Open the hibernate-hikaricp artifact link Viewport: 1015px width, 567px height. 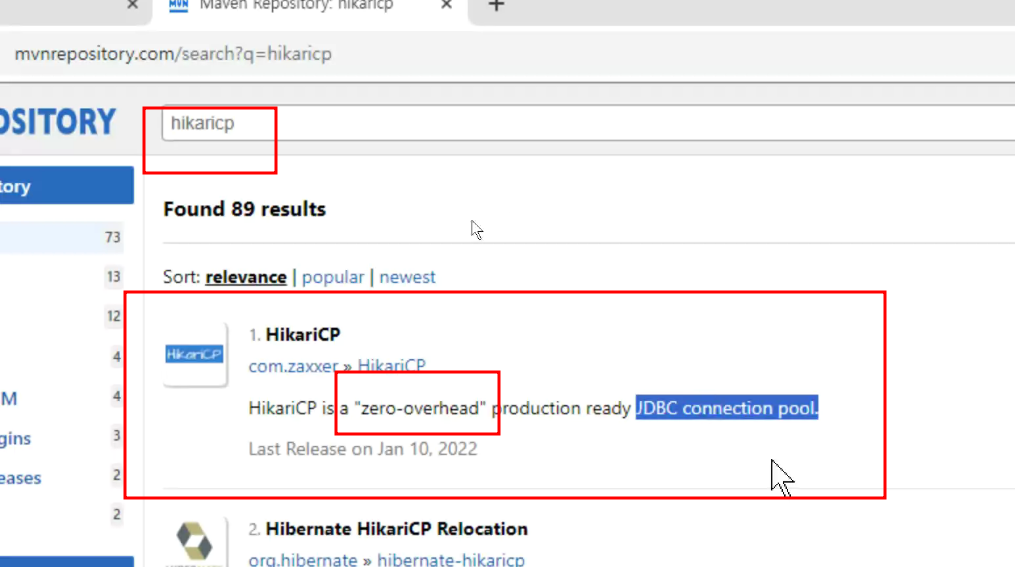point(451,560)
